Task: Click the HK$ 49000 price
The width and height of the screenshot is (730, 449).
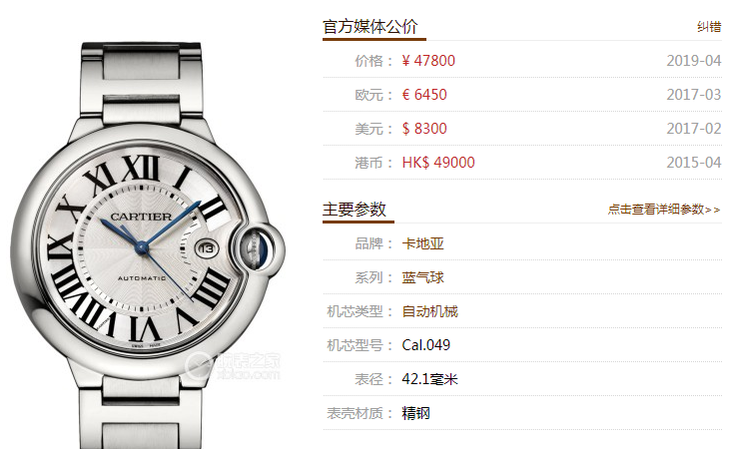Action: click(438, 163)
